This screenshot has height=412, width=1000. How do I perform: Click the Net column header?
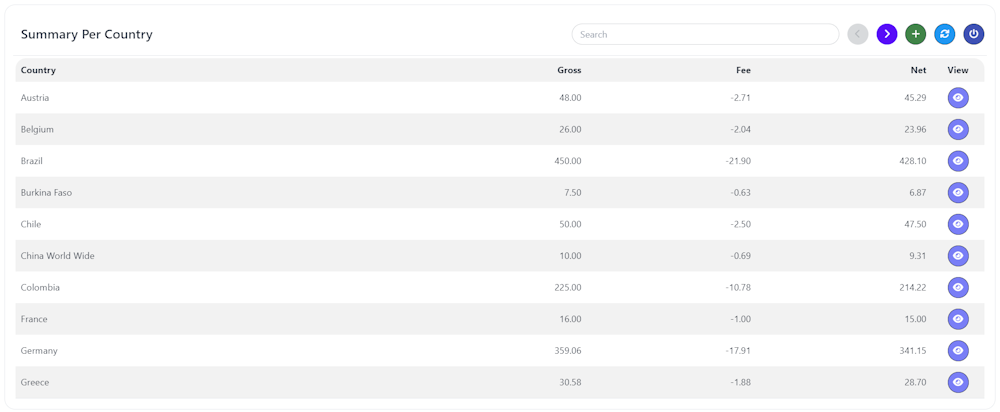tap(918, 70)
